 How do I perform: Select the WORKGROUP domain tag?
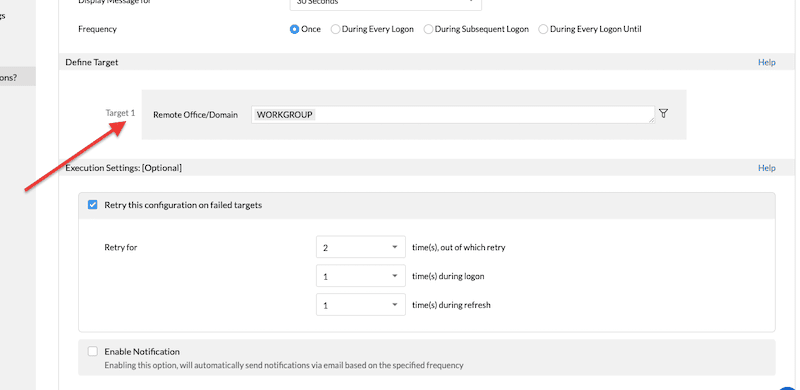coord(285,115)
